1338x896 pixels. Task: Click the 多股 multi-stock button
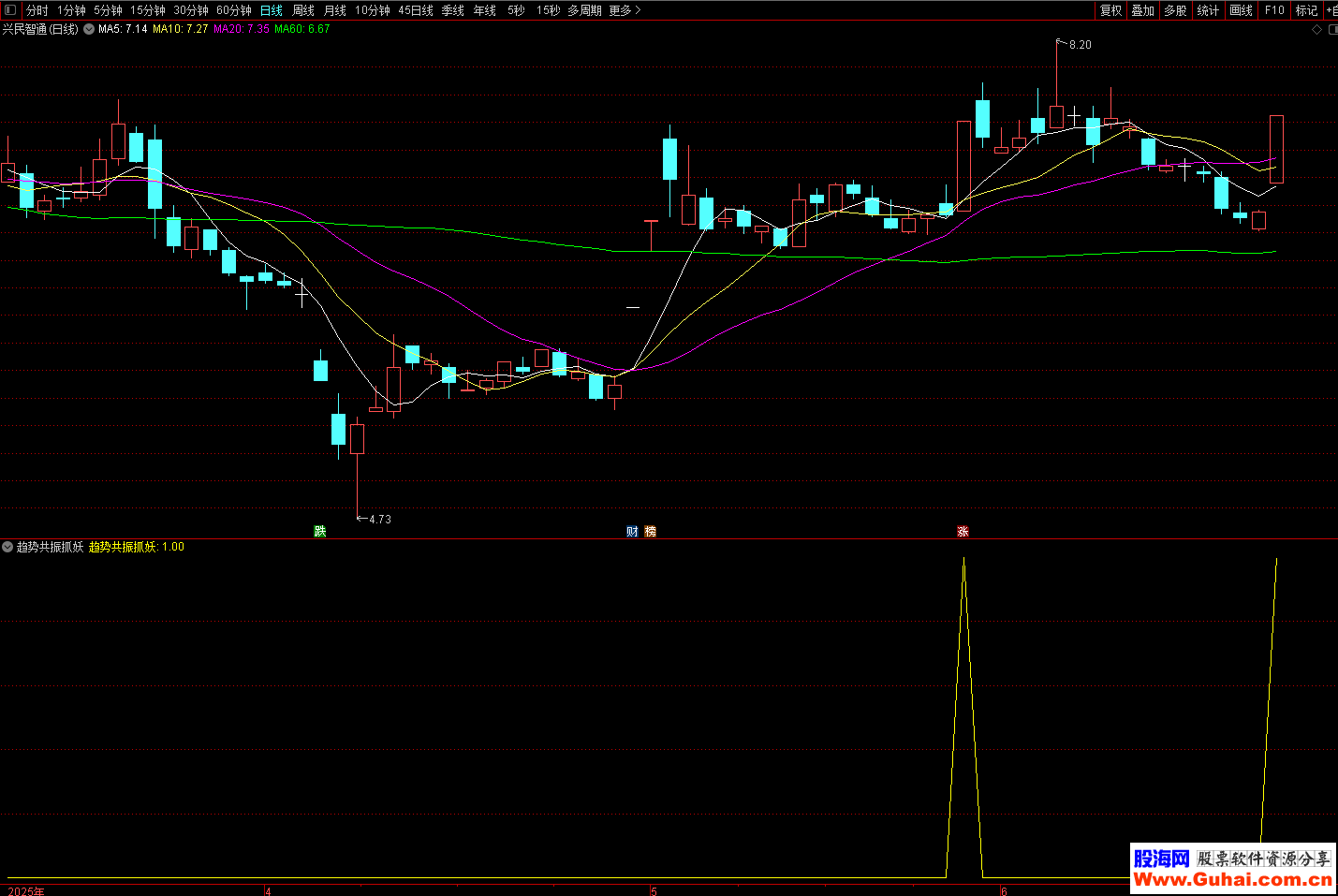pyautogui.click(x=1175, y=10)
